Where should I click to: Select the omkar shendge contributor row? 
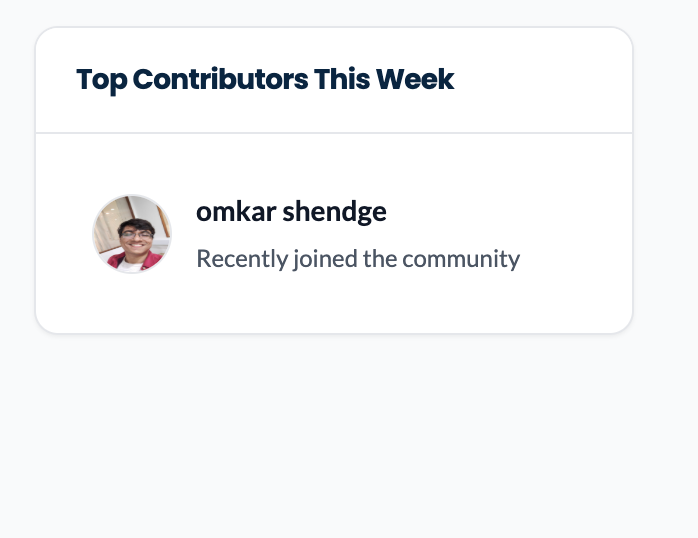click(334, 234)
